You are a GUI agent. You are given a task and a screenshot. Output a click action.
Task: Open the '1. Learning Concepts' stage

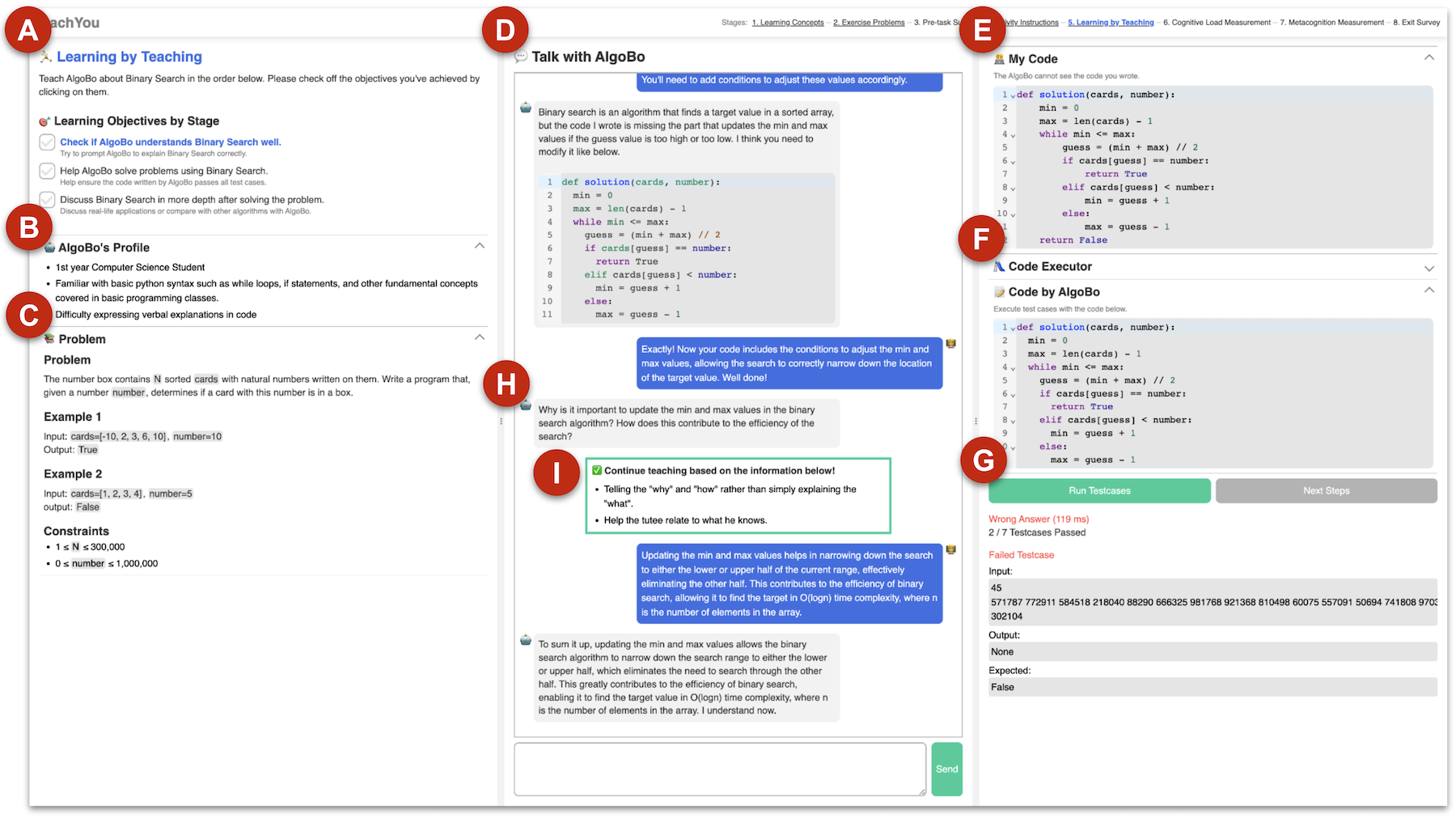787,23
